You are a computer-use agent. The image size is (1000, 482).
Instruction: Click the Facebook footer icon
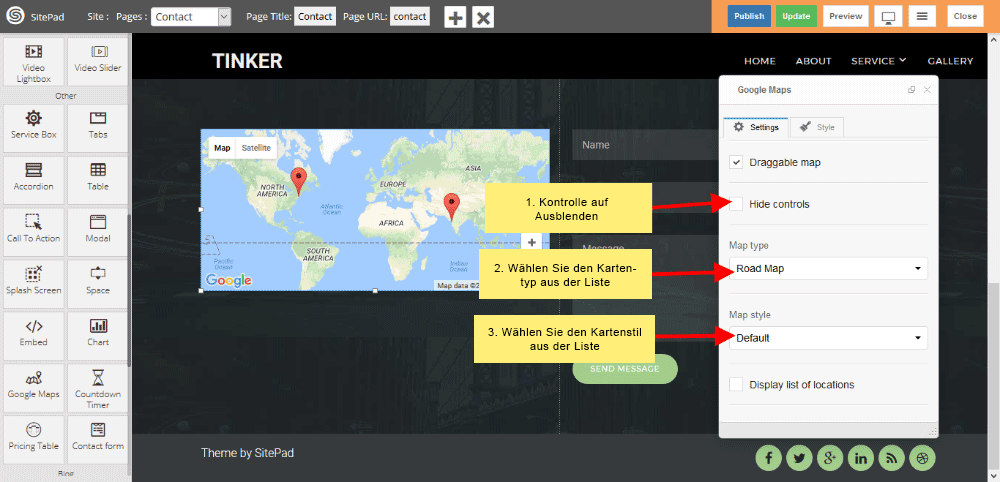[769, 457]
